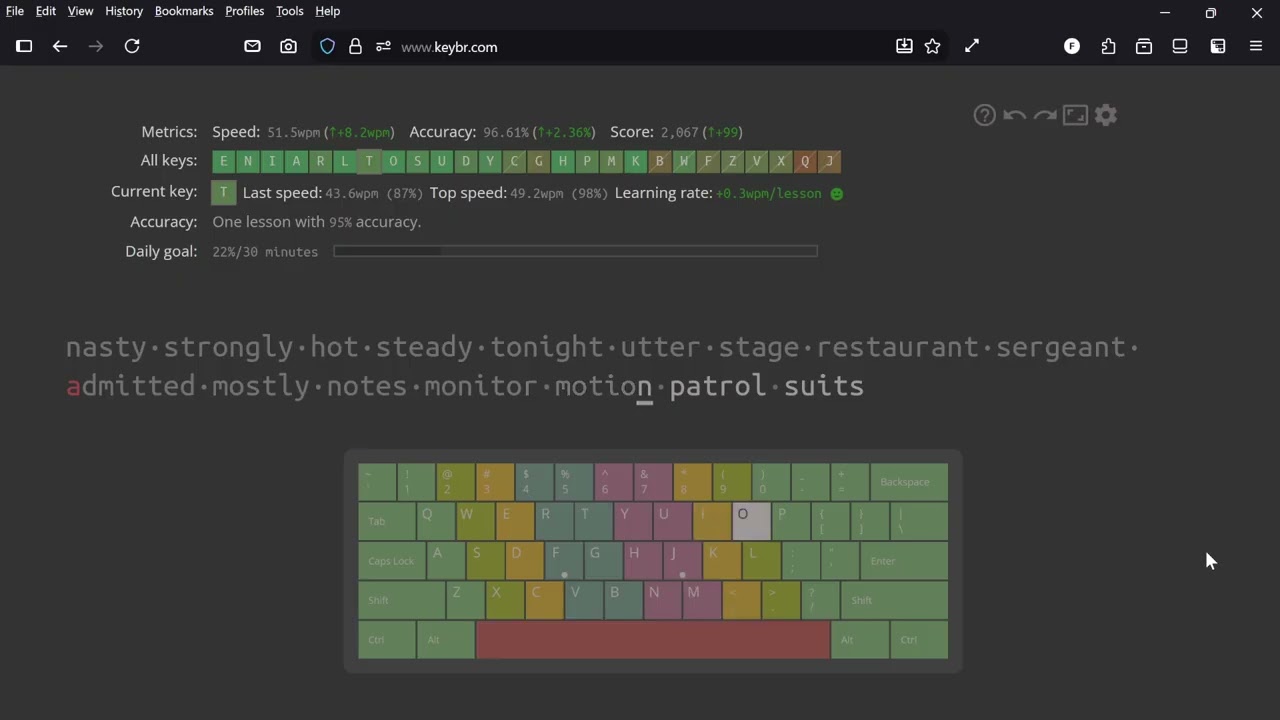Click the keybr redo arrow icon
1280x720 pixels.
pyautogui.click(x=1045, y=115)
